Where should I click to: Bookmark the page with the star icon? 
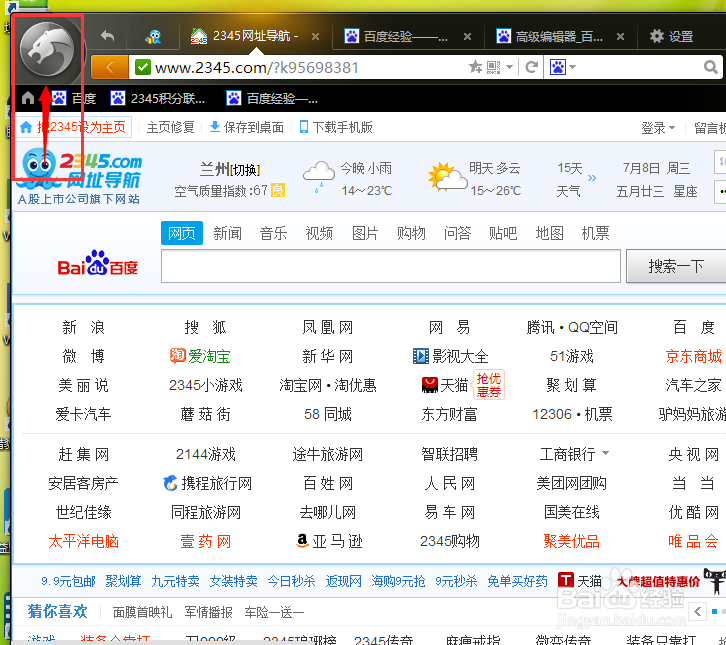pyautogui.click(x=475, y=67)
